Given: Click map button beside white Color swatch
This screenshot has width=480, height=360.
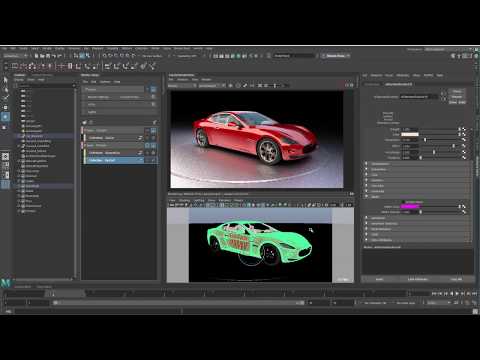Looking at the screenshot, I should click(x=464, y=134).
